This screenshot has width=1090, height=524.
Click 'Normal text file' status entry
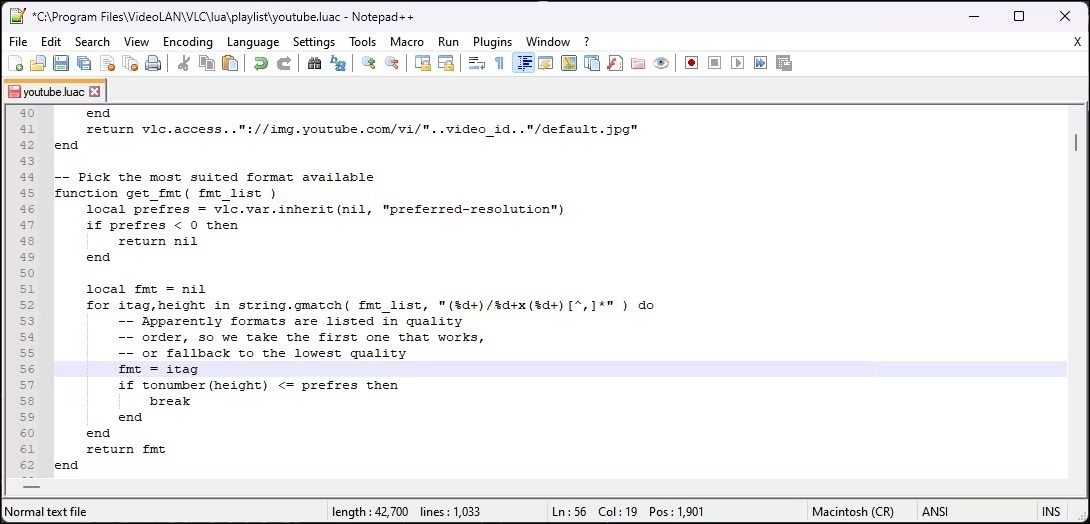click(45, 512)
